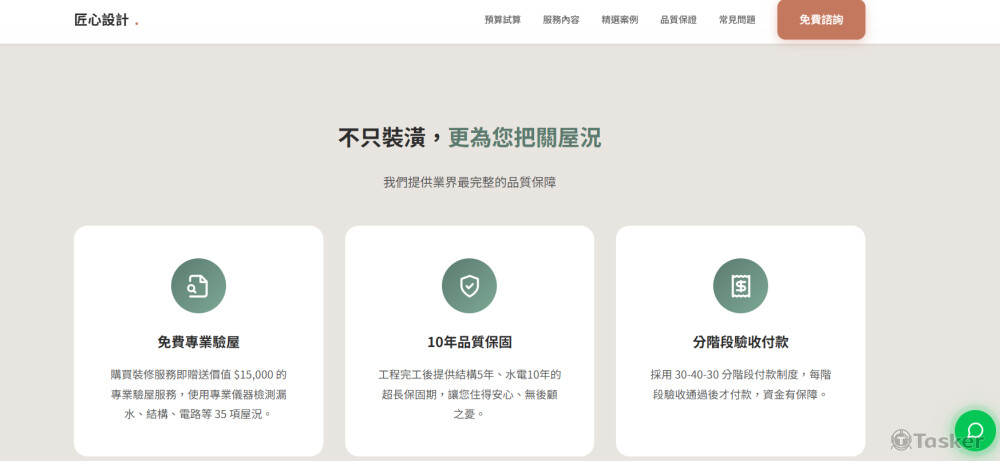Click the subtitle about 業界最完整的品質保障
Image resolution: width=1000 pixels, height=461 pixels.
(x=469, y=183)
